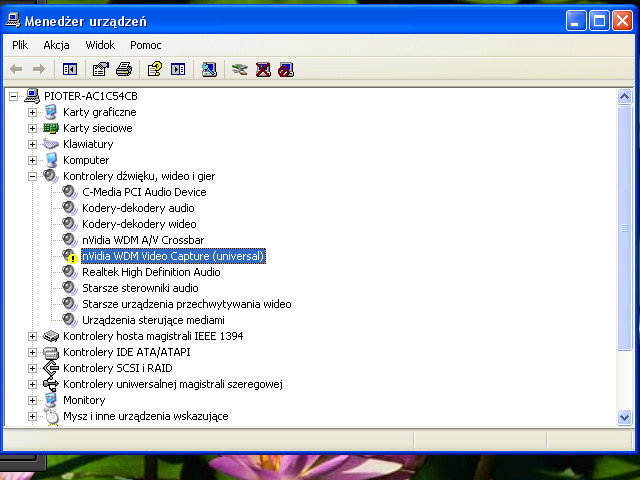Expand the Karty graficzne node

32,112
